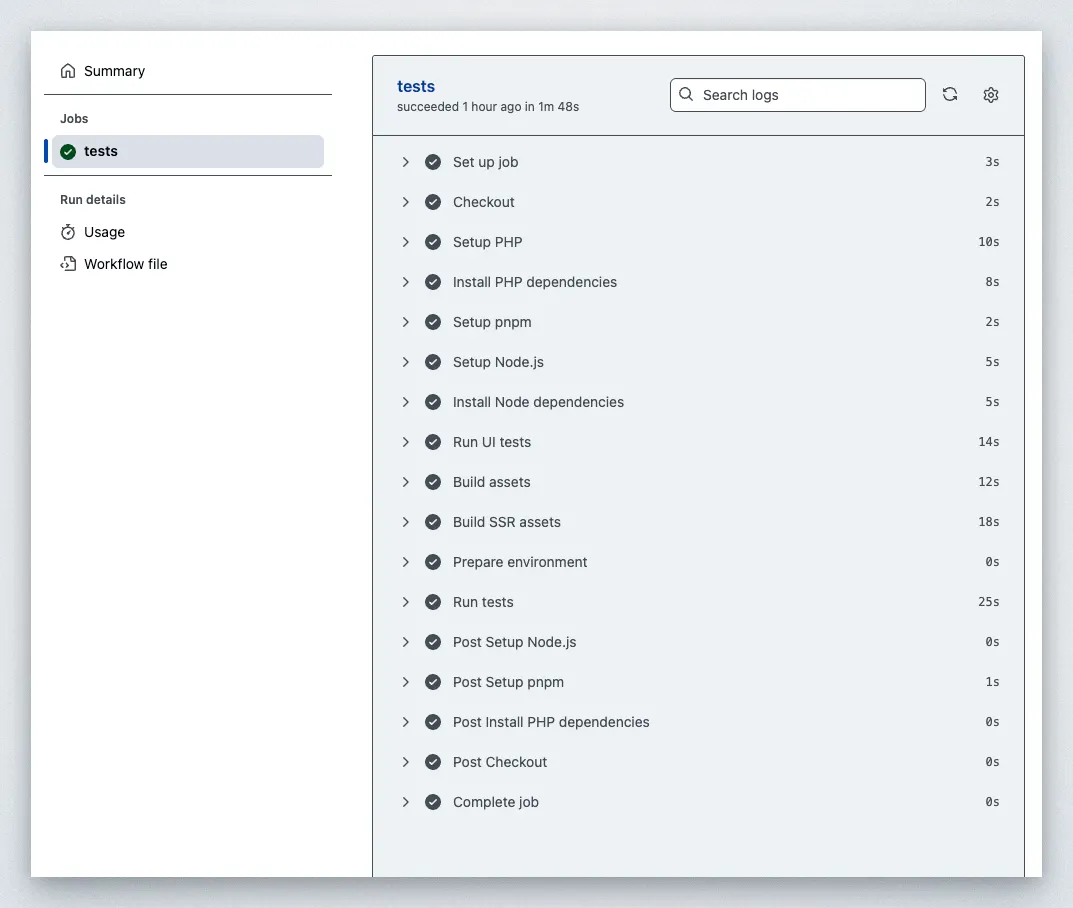This screenshot has height=908, width=1073.
Task: Expand the Set up job step
Action: pyautogui.click(x=406, y=162)
